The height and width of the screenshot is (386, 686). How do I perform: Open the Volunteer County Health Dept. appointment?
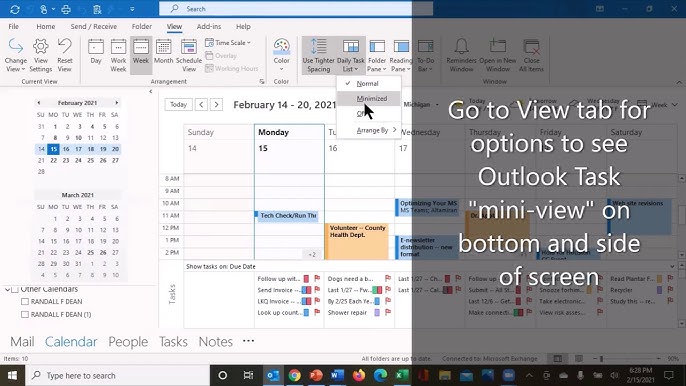click(357, 242)
